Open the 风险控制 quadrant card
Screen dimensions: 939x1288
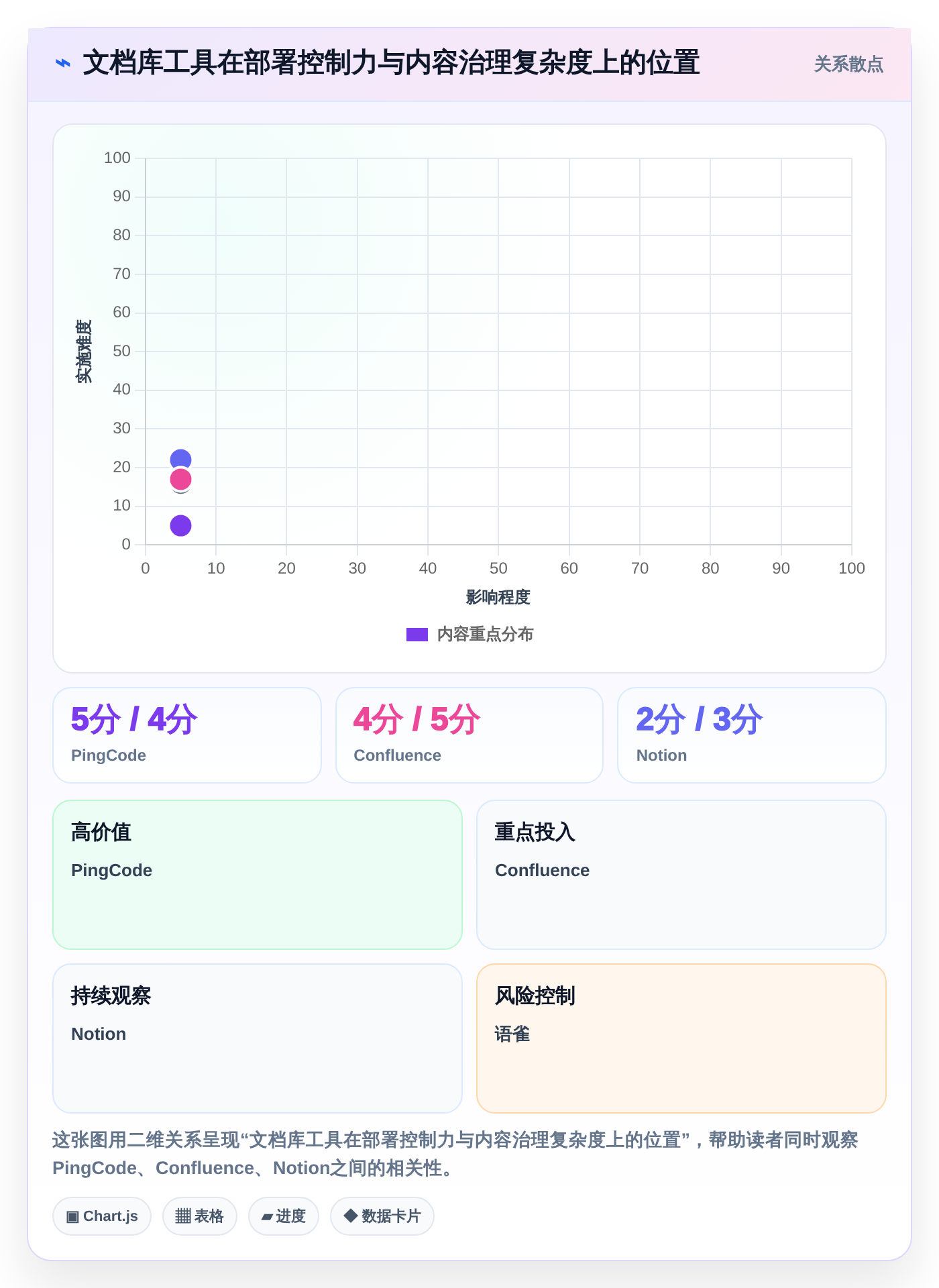click(x=681, y=1038)
